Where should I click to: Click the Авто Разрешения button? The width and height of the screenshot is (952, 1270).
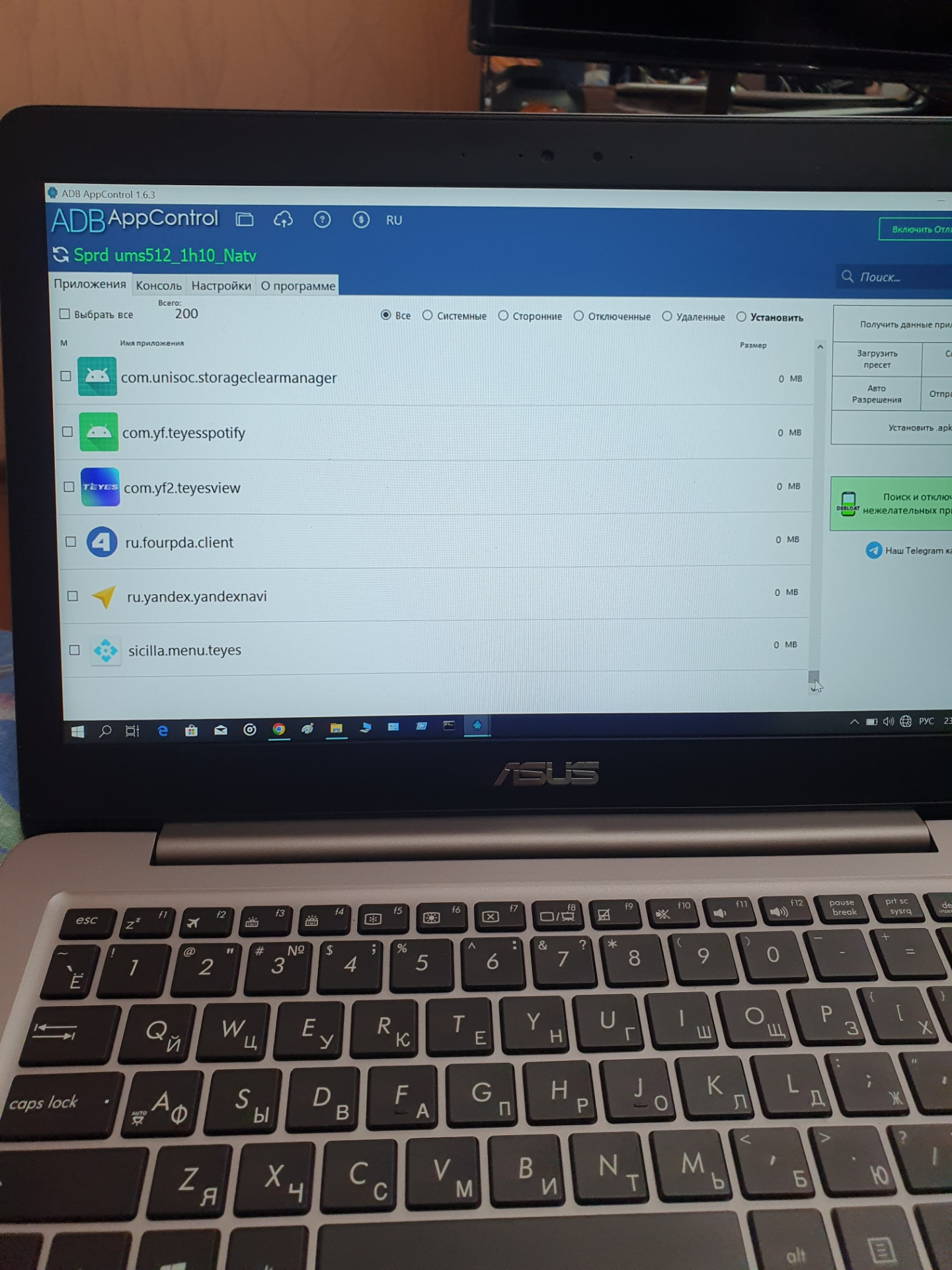coord(876,394)
